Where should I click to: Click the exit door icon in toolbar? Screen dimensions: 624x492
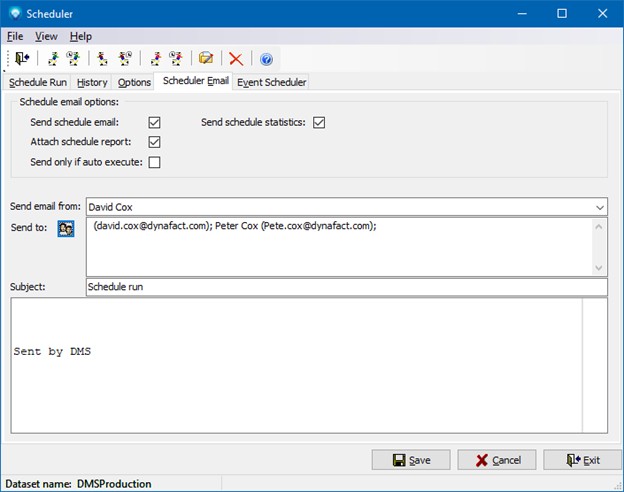tap(21, 59)
